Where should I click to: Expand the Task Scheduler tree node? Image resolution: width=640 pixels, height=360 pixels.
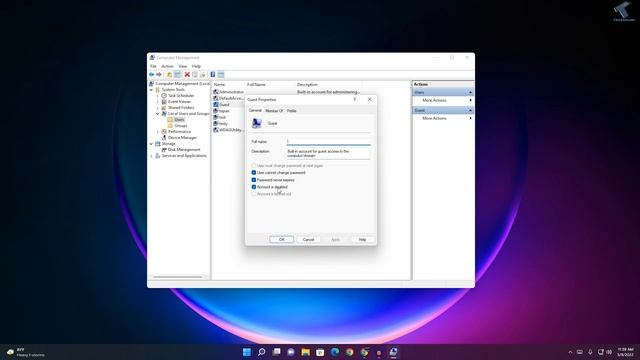click(x=158, y=96)
